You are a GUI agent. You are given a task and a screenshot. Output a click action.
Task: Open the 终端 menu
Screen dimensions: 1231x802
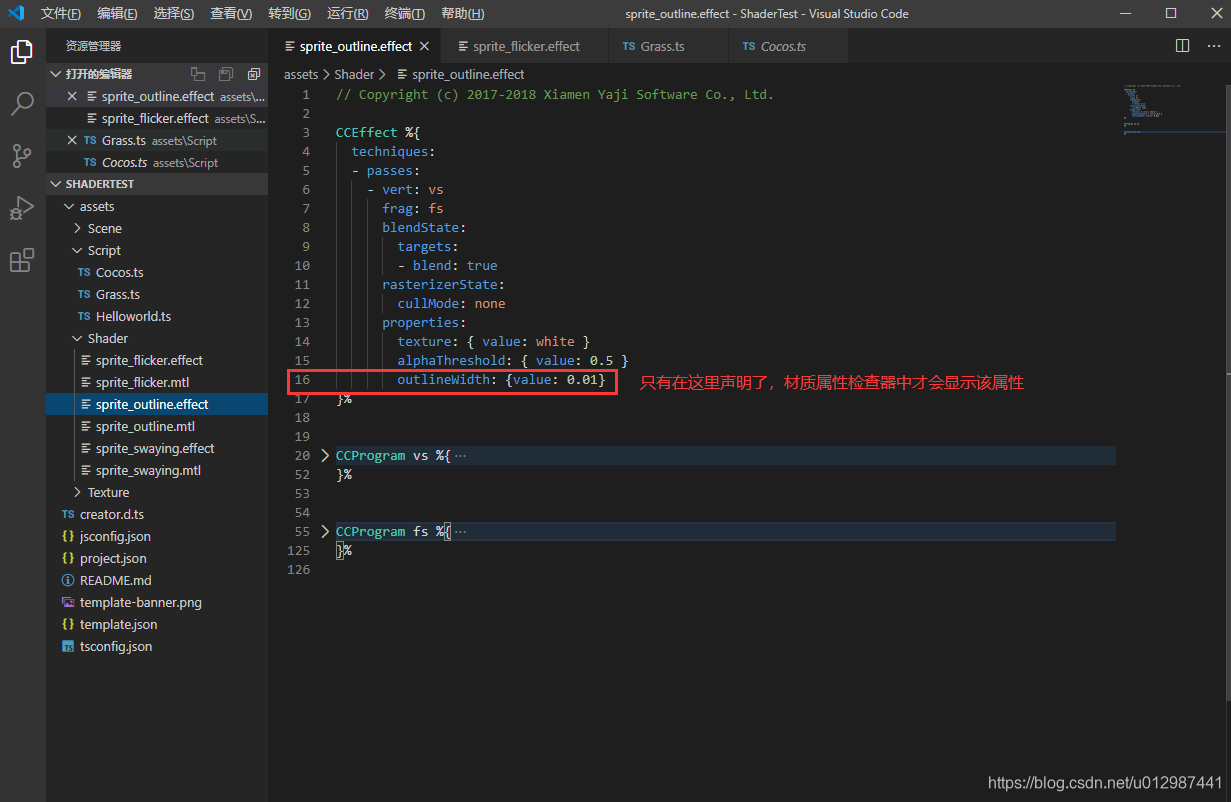(x=404, y=13)
